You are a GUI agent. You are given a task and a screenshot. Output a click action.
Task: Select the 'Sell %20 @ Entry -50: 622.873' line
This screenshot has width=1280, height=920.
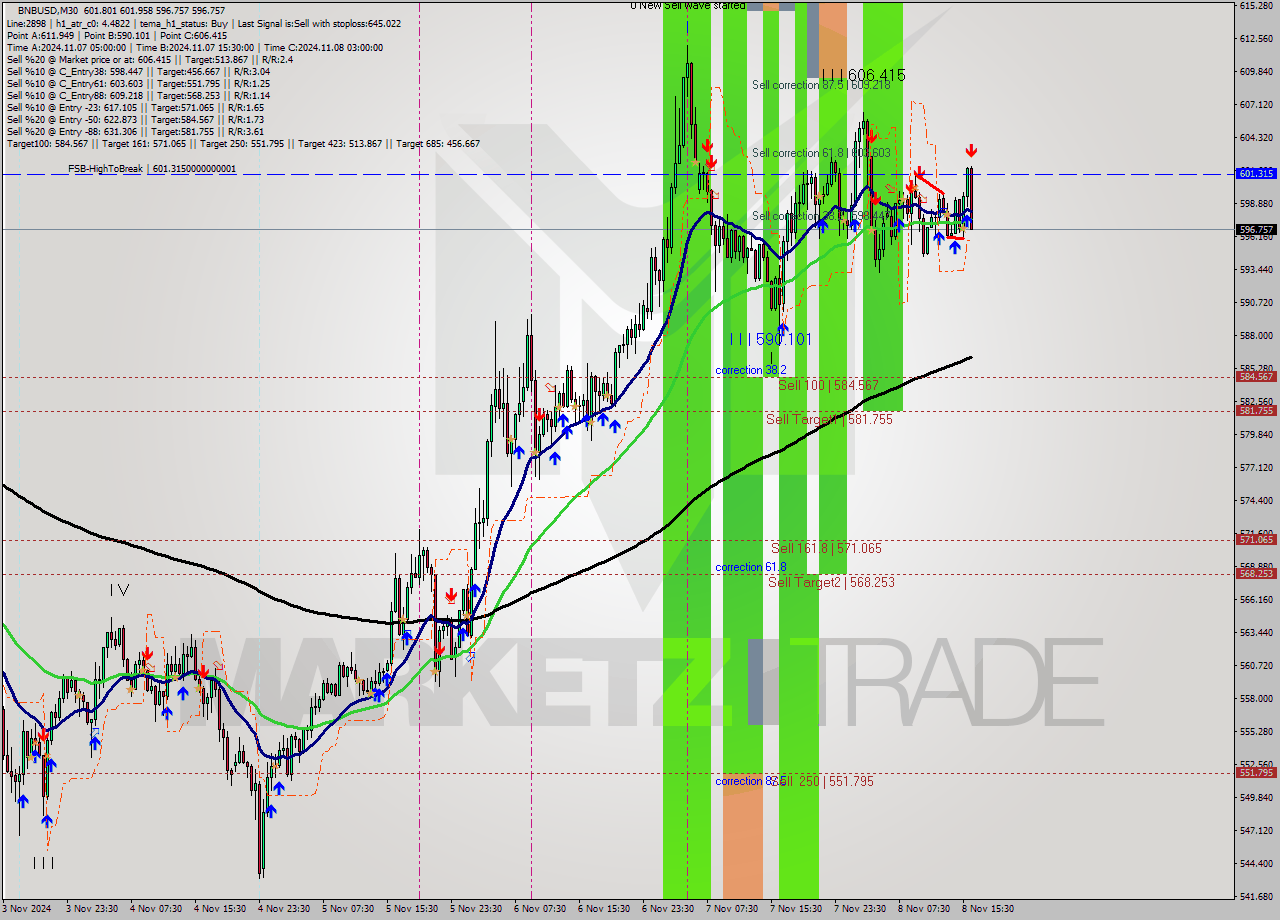click(x=135, y=119)
